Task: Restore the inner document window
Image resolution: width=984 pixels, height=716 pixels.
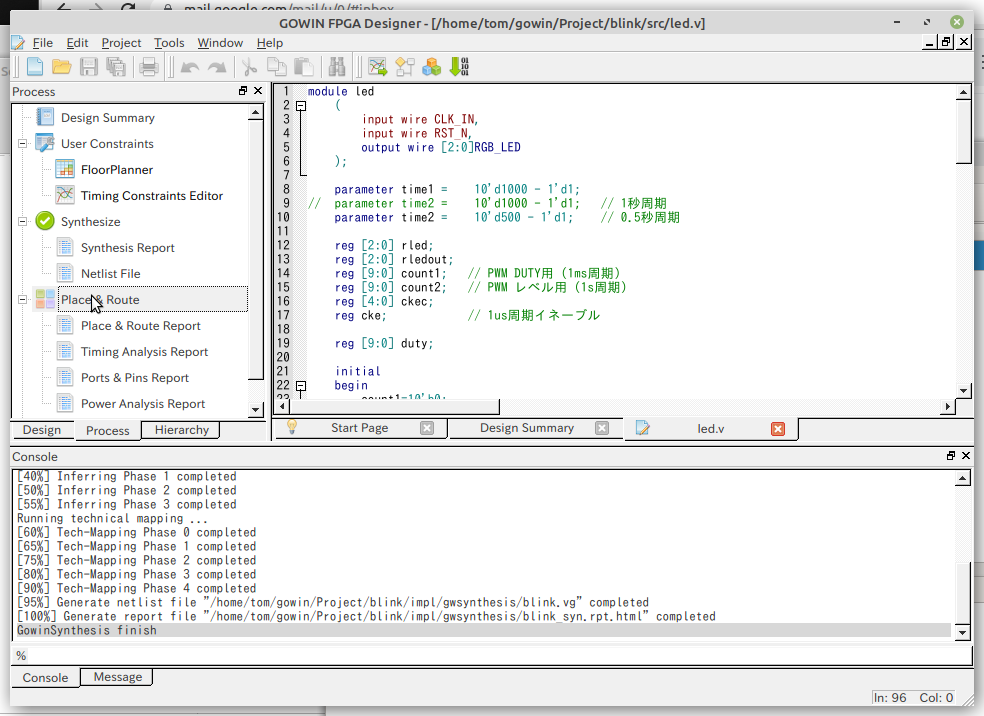Action: (946, 42)
